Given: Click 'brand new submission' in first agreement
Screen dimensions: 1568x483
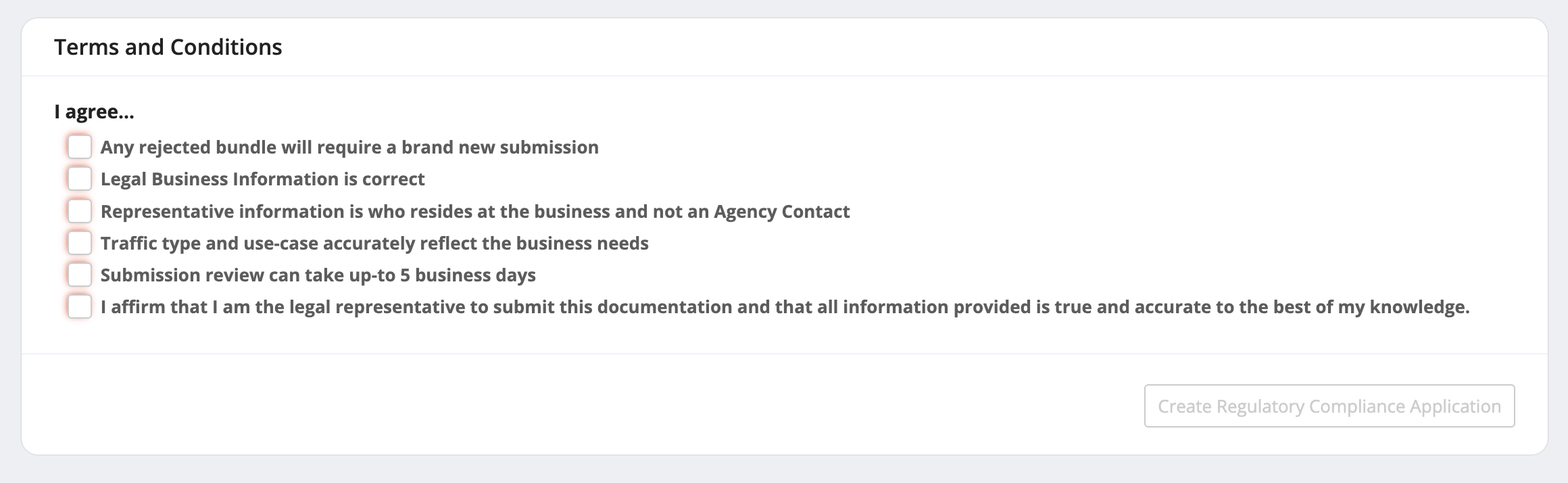Looking at the screenshot, I should click(499, 147).
